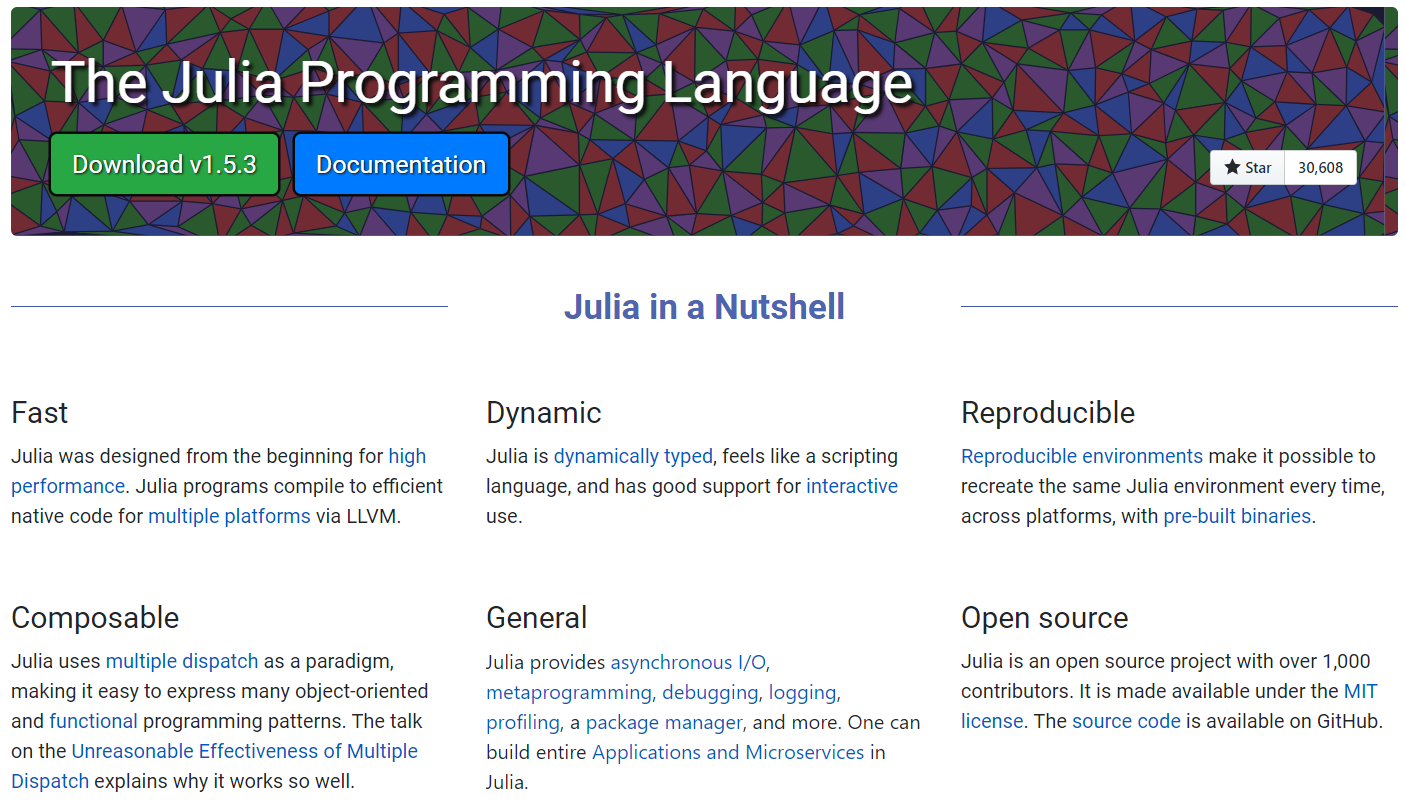
Task: Click the 'General' section heading
Action: click(537, 617)
